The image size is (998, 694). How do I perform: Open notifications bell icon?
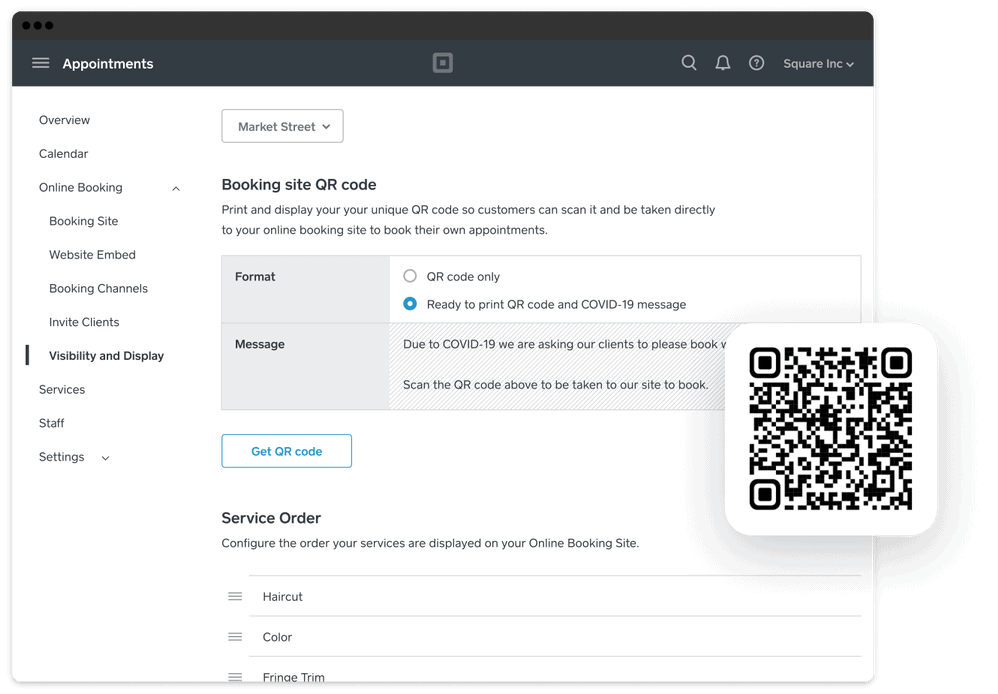coord(722,63)
